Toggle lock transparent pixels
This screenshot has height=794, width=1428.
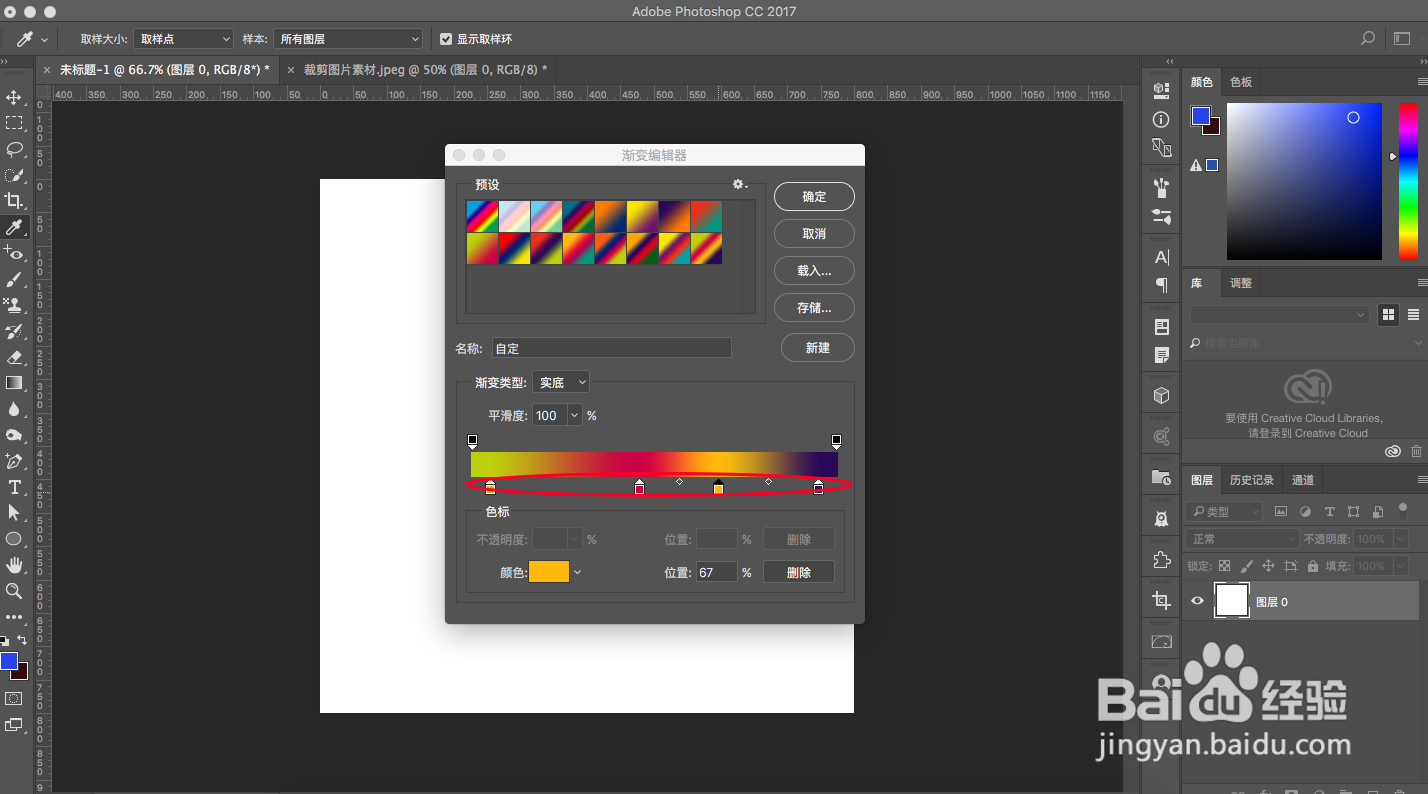1224,566
